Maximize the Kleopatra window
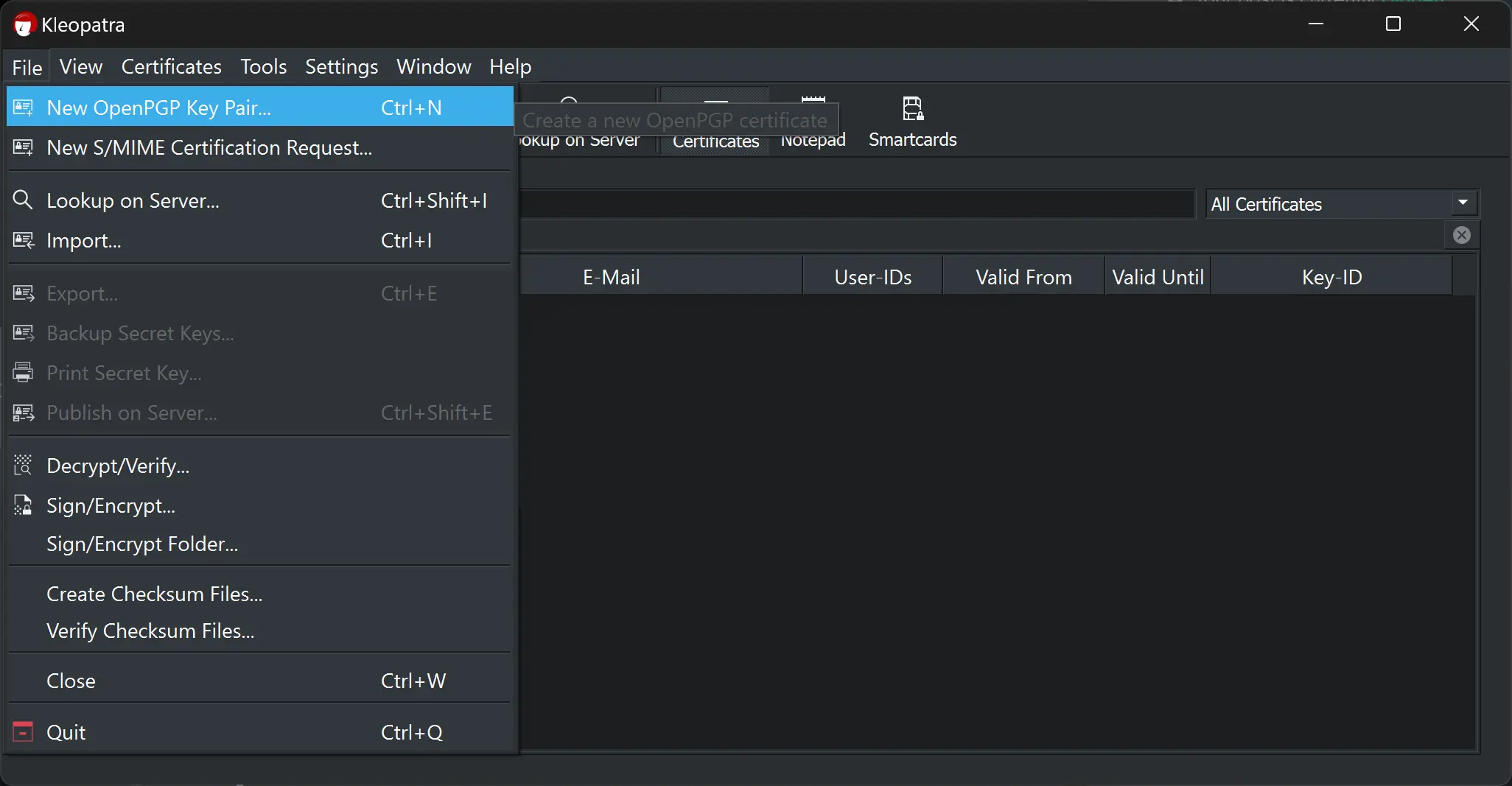 pos(1393,24)
